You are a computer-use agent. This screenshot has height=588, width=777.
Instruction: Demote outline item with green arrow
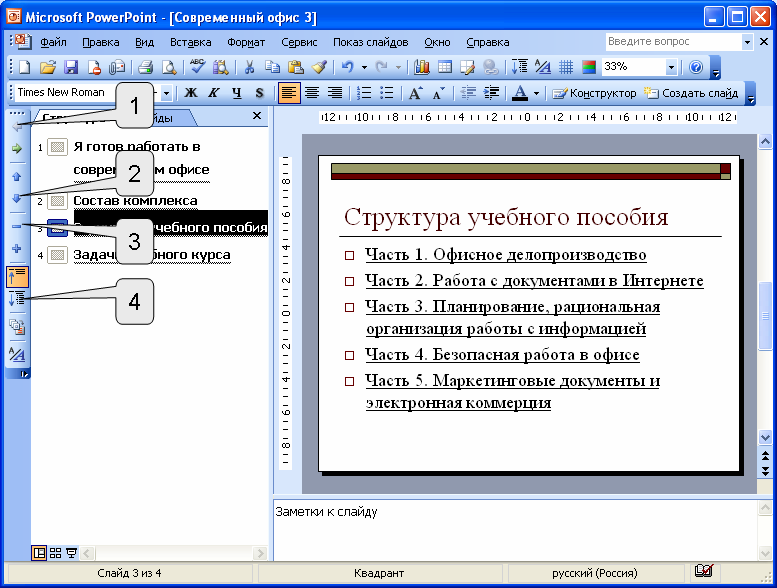(x=17, y=148)
